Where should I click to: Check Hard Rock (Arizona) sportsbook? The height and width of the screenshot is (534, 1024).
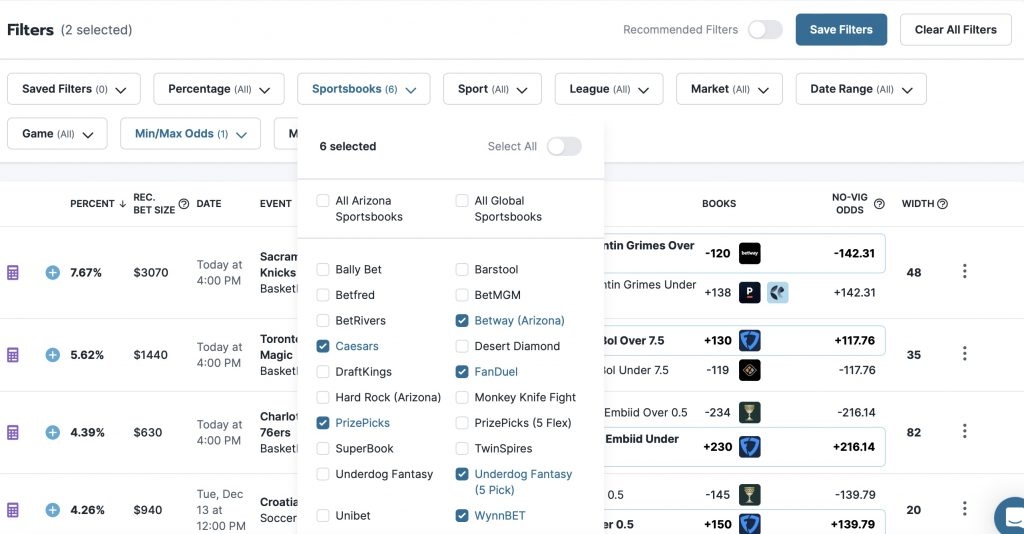click(x=323, y=397)
